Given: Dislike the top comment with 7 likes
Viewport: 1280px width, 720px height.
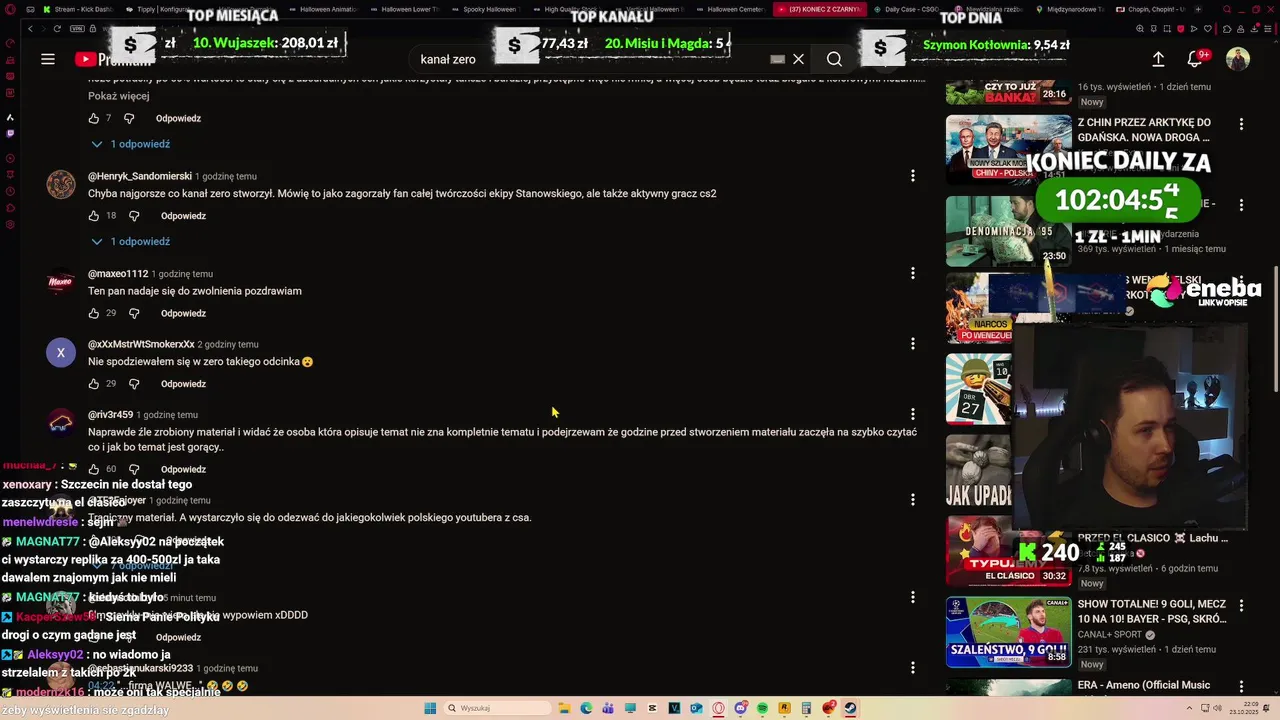Looking at the screenshot, I should click(x=129, y=118).
